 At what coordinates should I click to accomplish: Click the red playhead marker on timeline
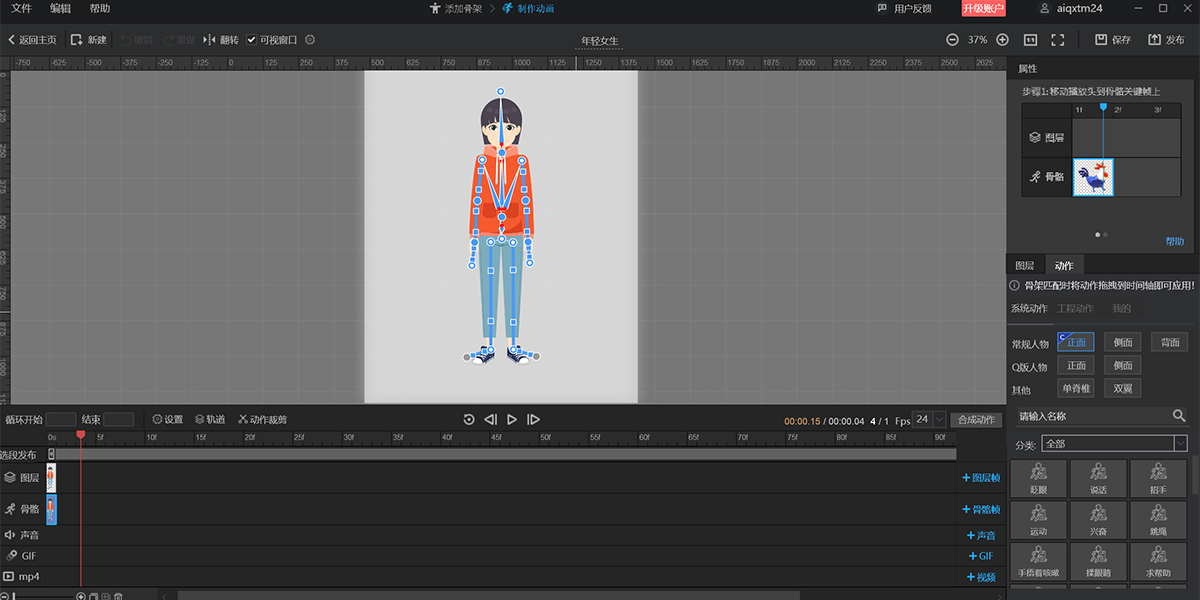click(x=81, y=435)
